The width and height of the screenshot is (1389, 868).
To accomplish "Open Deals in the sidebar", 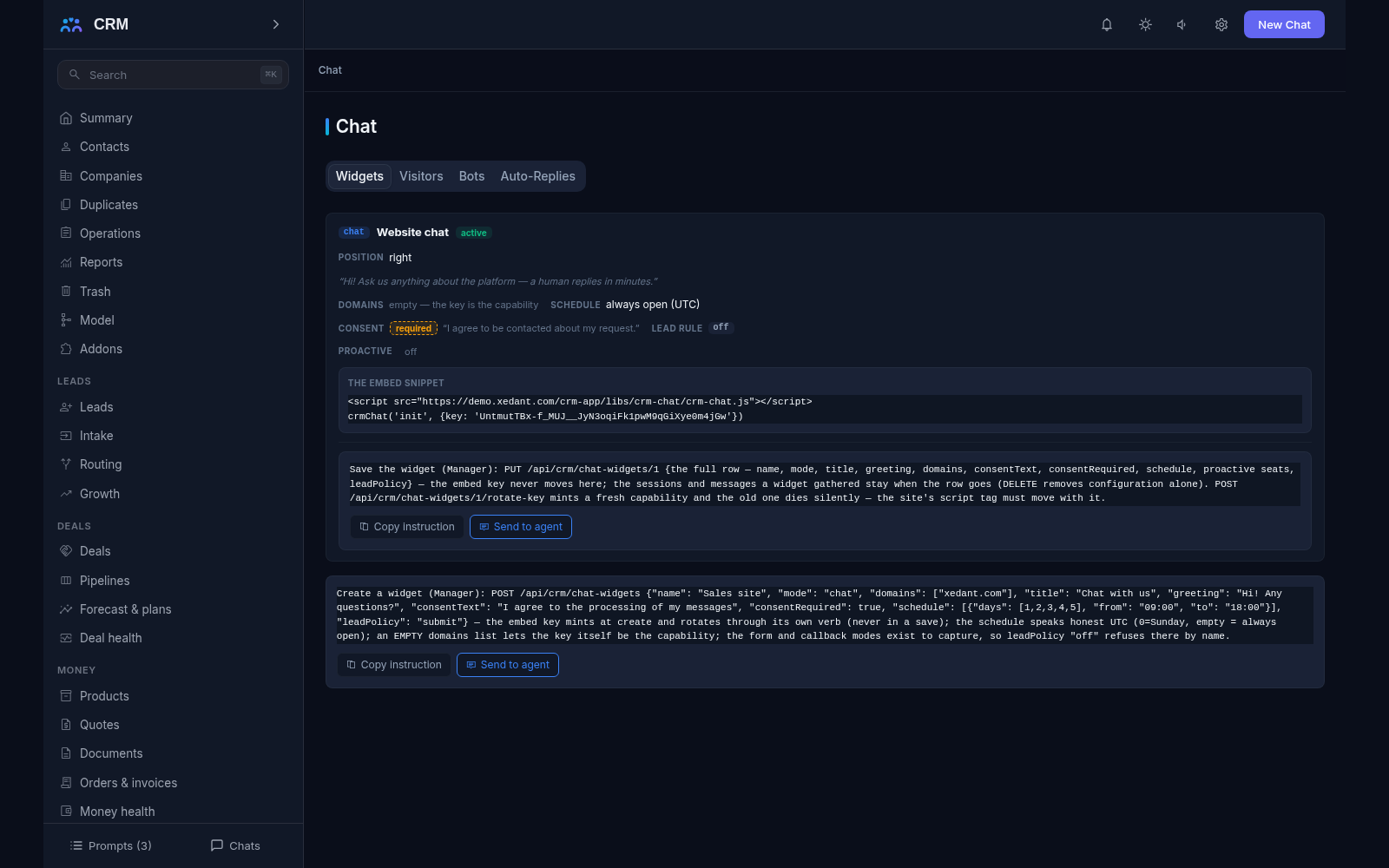I will click(x=173, y=551).
